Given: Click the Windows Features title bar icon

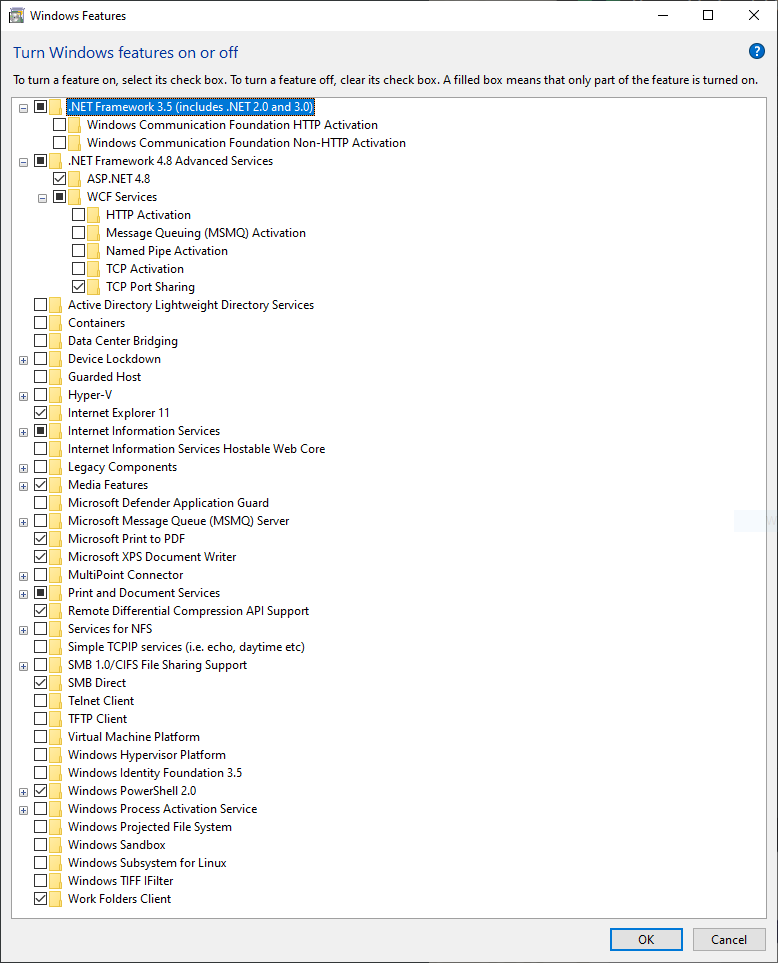Looking at the screenshot, I should (x=16, y=15).
